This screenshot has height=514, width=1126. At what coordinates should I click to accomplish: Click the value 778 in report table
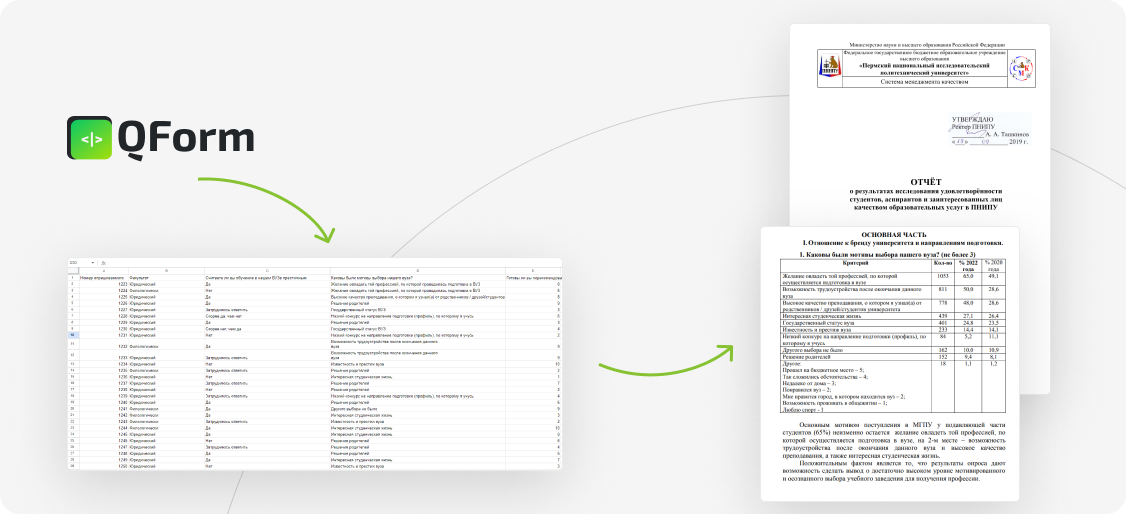[x=943, y=303]
